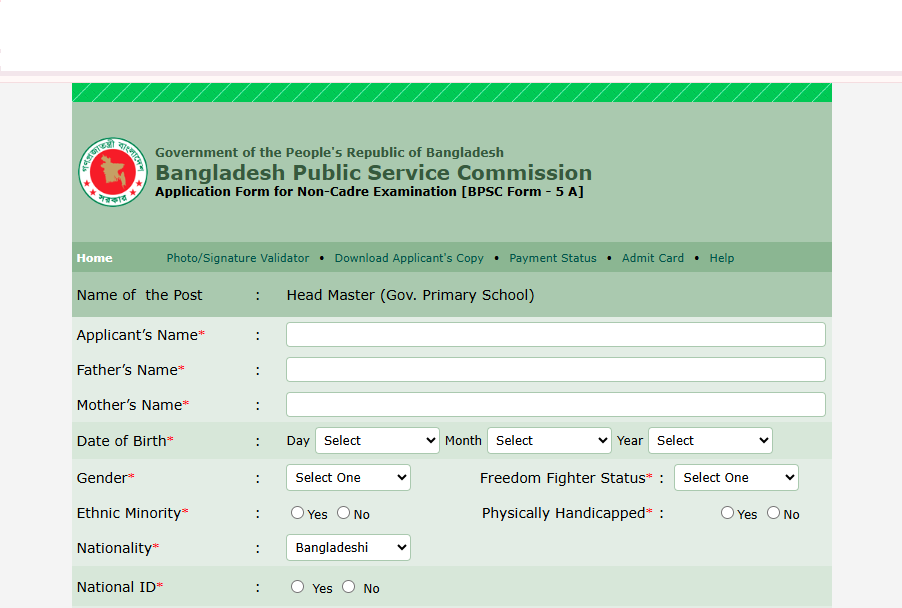
Task: Open the Gender selection dropdown
Action: (348, 478)
